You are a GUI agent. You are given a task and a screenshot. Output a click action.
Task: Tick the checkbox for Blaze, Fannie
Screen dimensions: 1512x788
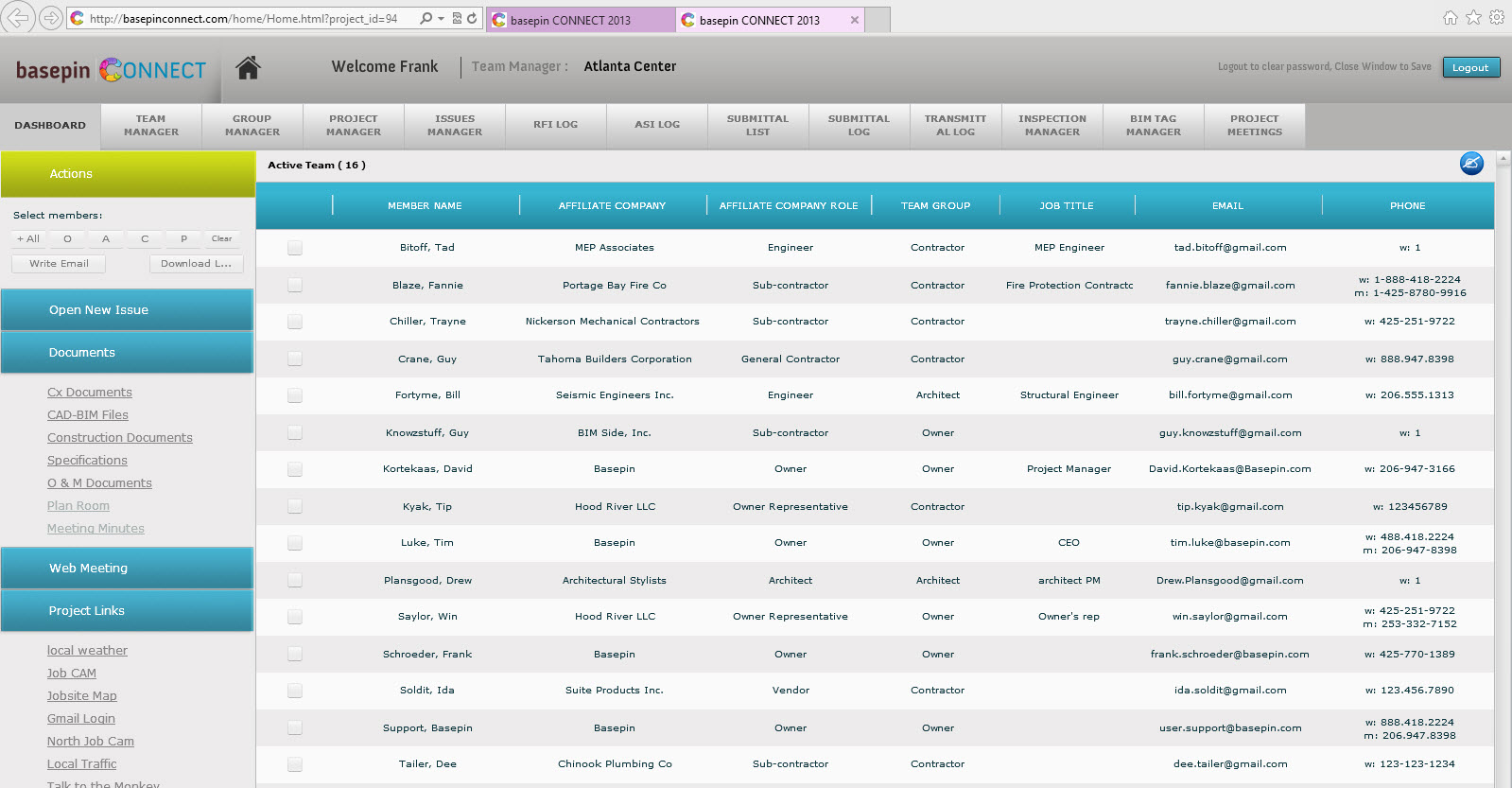click(x=295, y=285)
